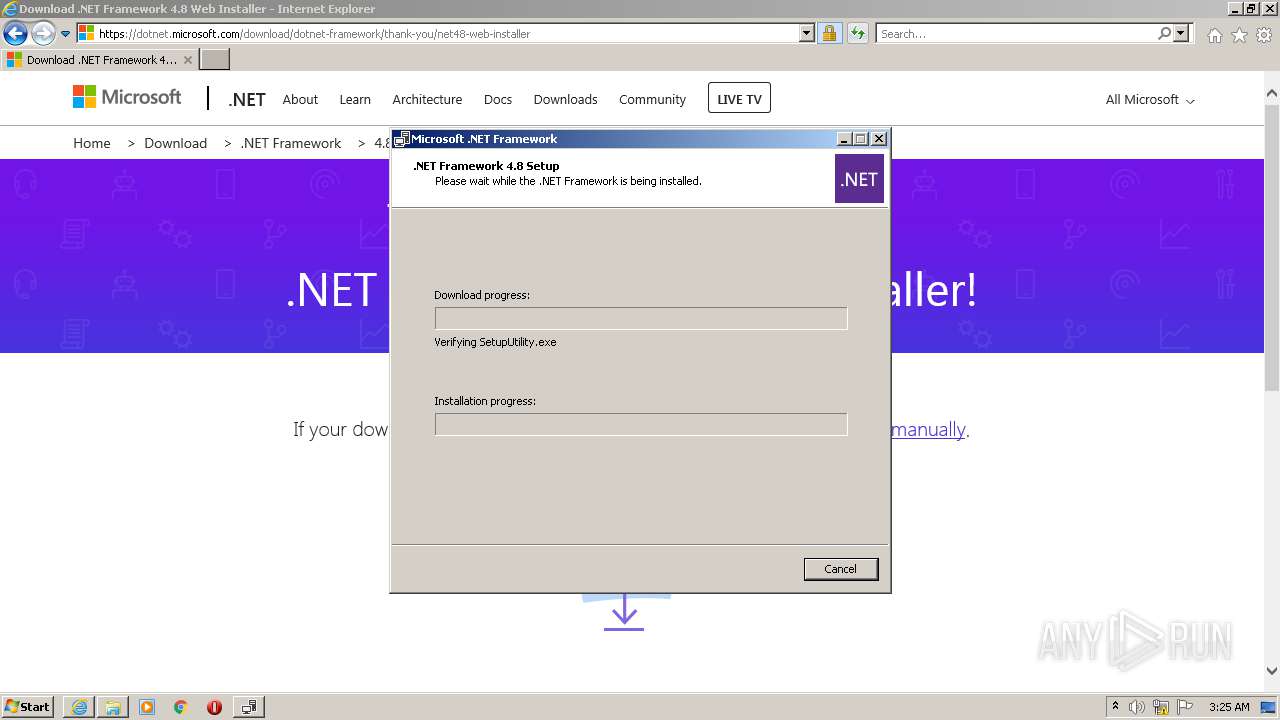Image resolution: width=1280 pixels, height=720 pixels.
Task: Click the page vertical scrollbar thumb
Action: [1271, 247]
